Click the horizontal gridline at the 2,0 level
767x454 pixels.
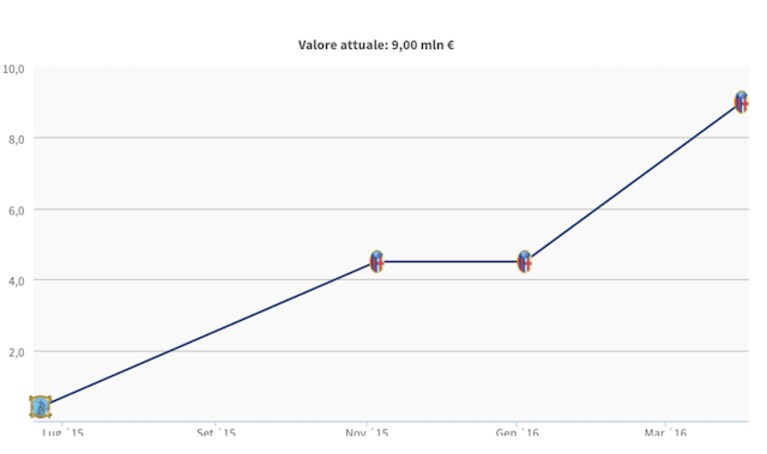(391, 351)
